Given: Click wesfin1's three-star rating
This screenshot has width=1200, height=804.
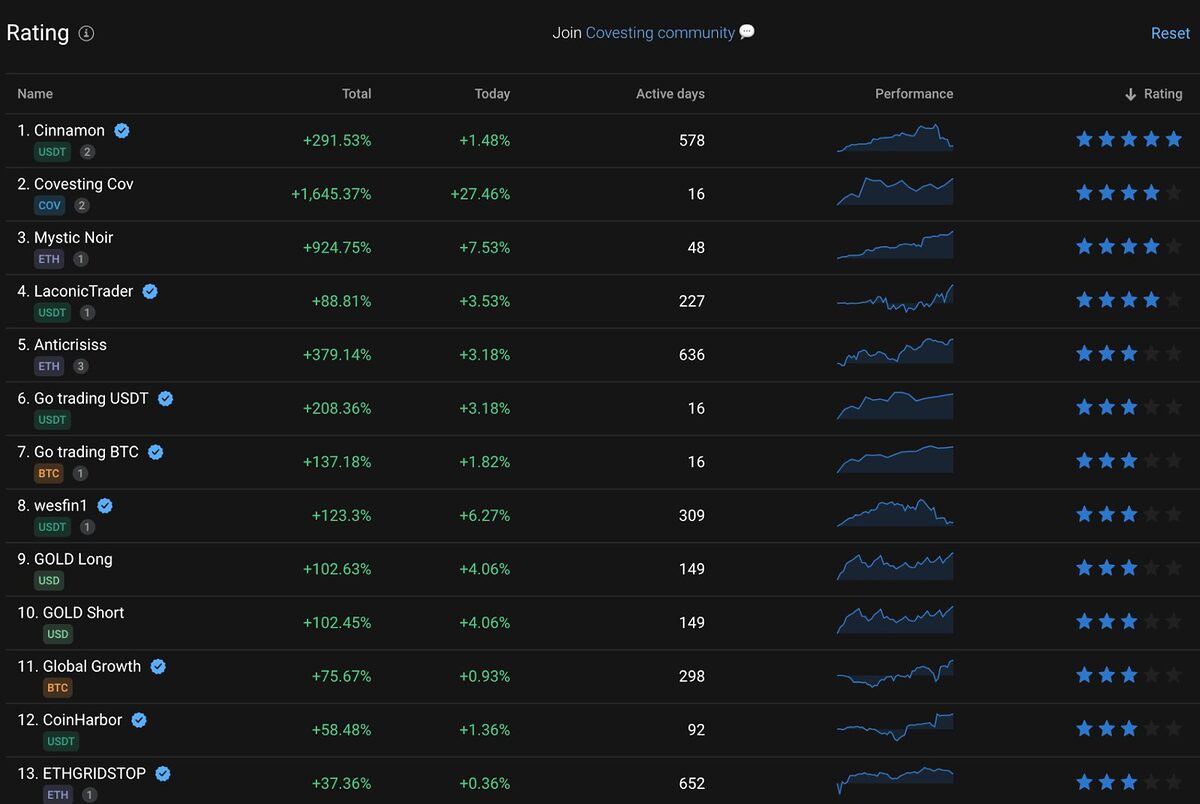Looking at the screenshot, I should 1128,514.
